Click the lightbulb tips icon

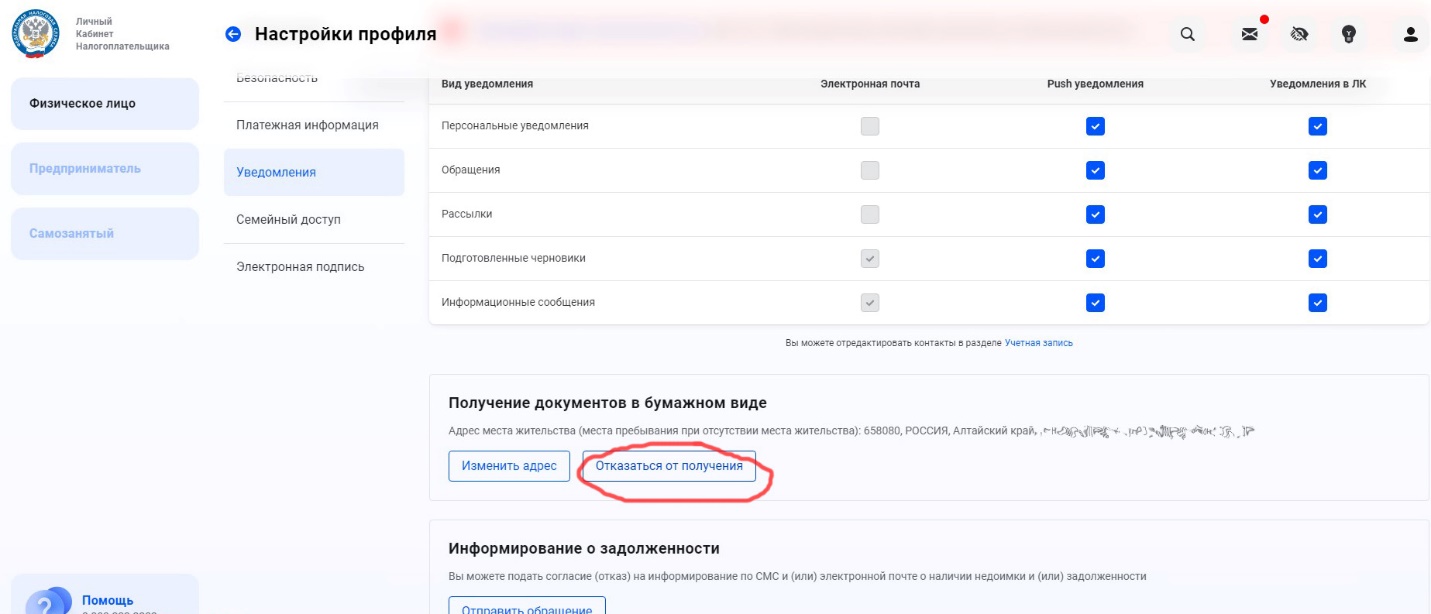(x=1348, y=34)
